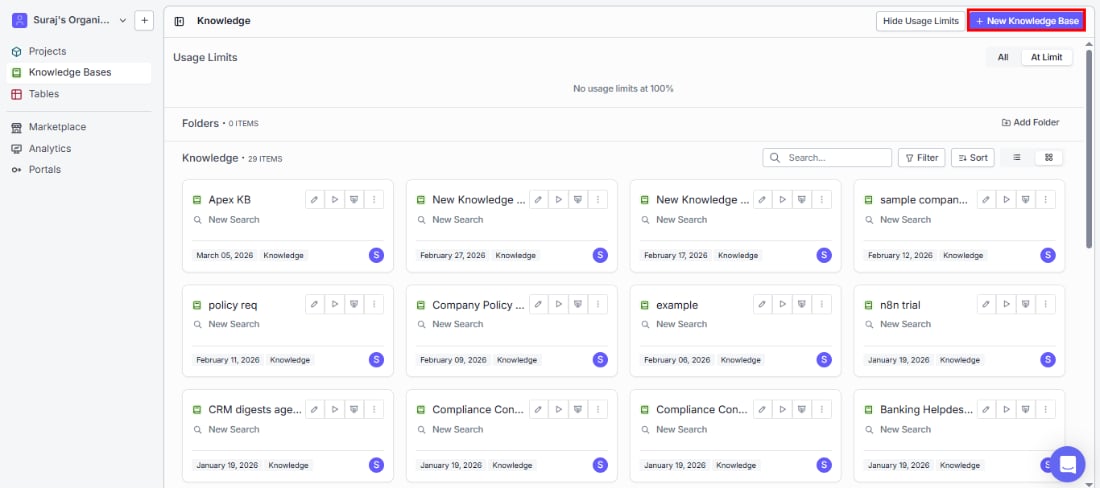The width and height of the screenshot is (1100, 490).
Task: Click the March 05, 2026 date tag
Action: click(x=224, y=256)
